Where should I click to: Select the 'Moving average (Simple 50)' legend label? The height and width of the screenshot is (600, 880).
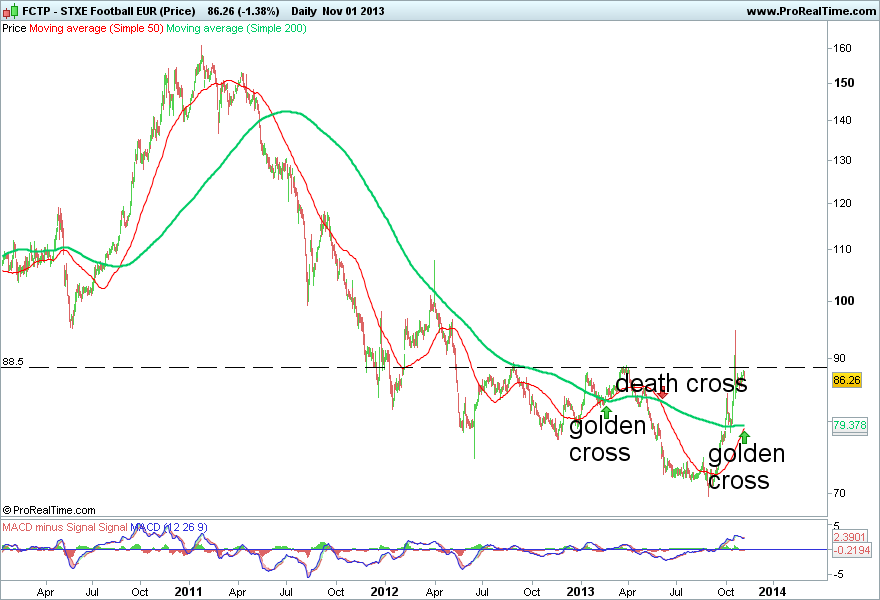96,28
